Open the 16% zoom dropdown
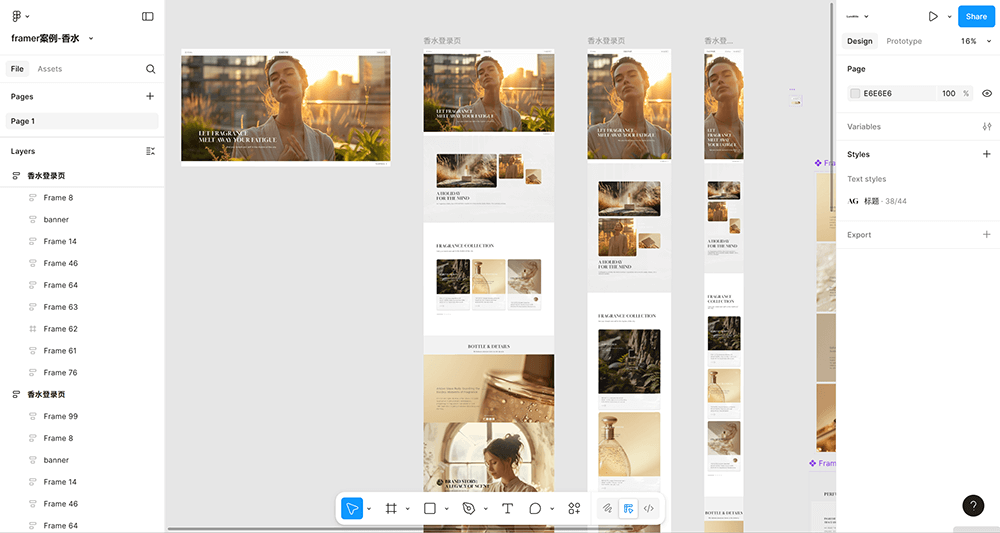The width and height of the screenshot is (1000, 533). (x=976, y=41)
